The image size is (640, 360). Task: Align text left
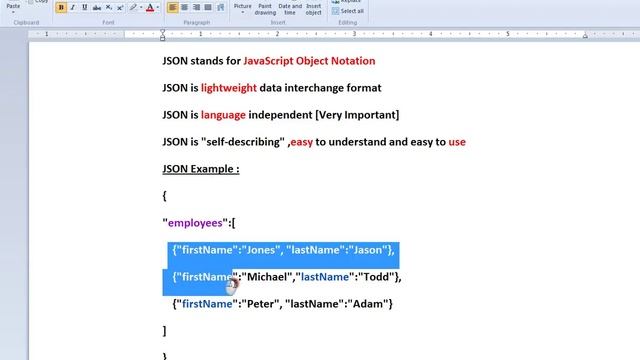pos(173,7)
